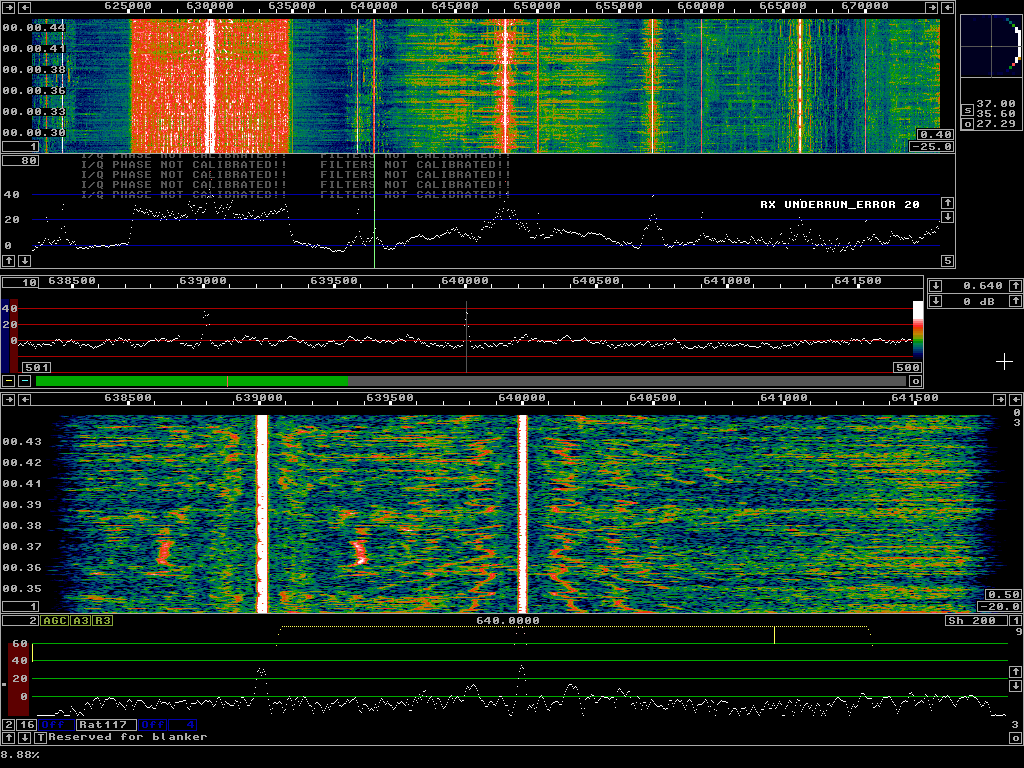Click the left-arrow at right of second waterfall scale
Image resolution: width=1024 pixels, height=768 pixels.
1016,399
